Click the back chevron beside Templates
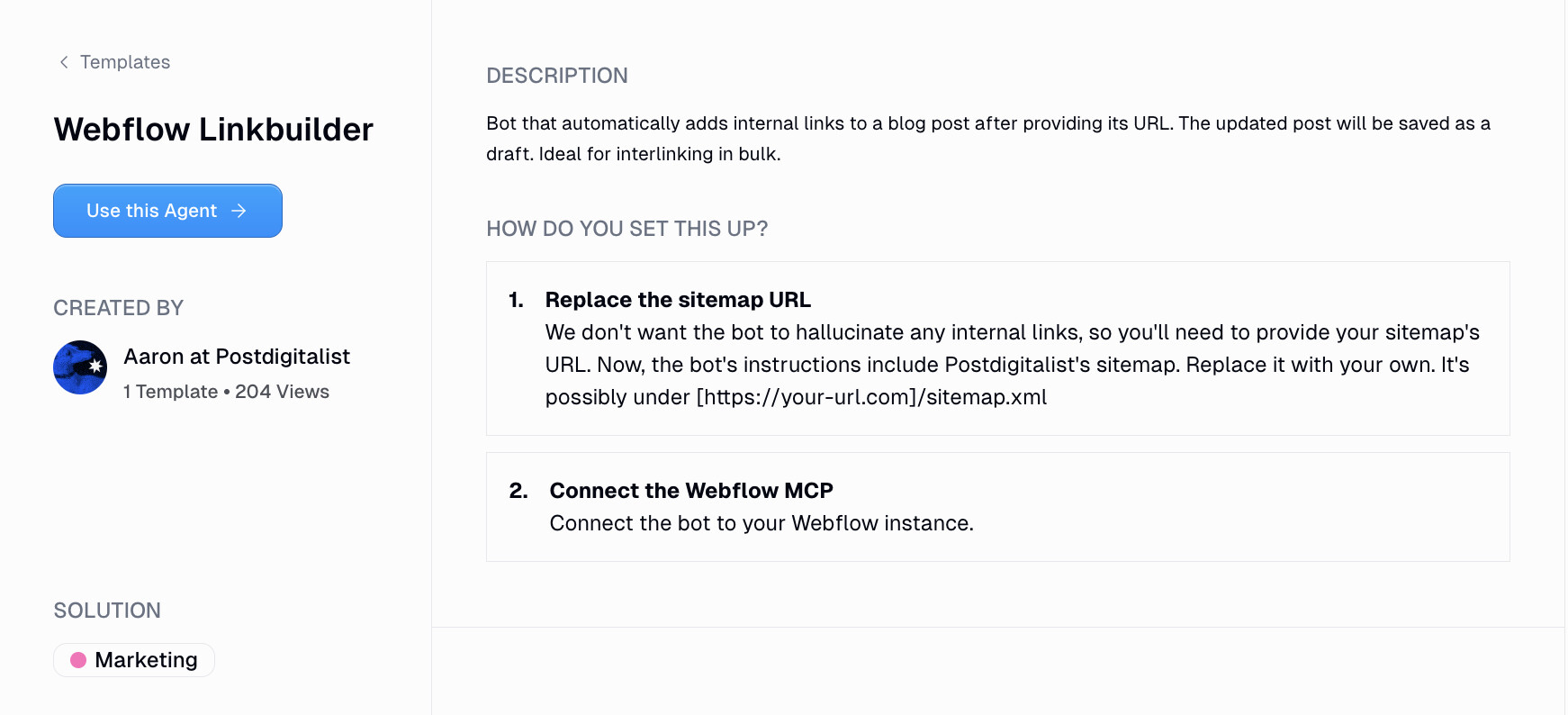Image resolution: width=1568 pixels, height=715 pixels. pos(63,61)
